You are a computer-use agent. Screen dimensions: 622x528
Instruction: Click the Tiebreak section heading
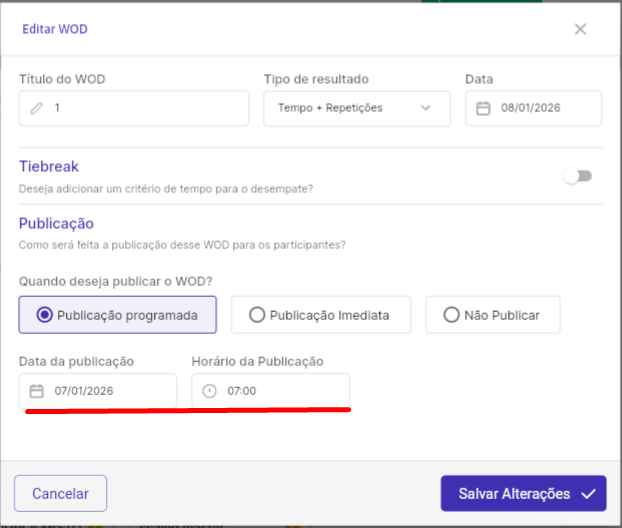(x=49, y=167)
